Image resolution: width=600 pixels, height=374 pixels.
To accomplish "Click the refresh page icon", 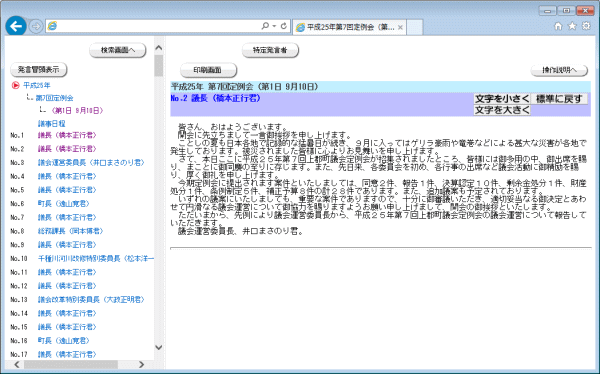I will [x=284, y=26].
